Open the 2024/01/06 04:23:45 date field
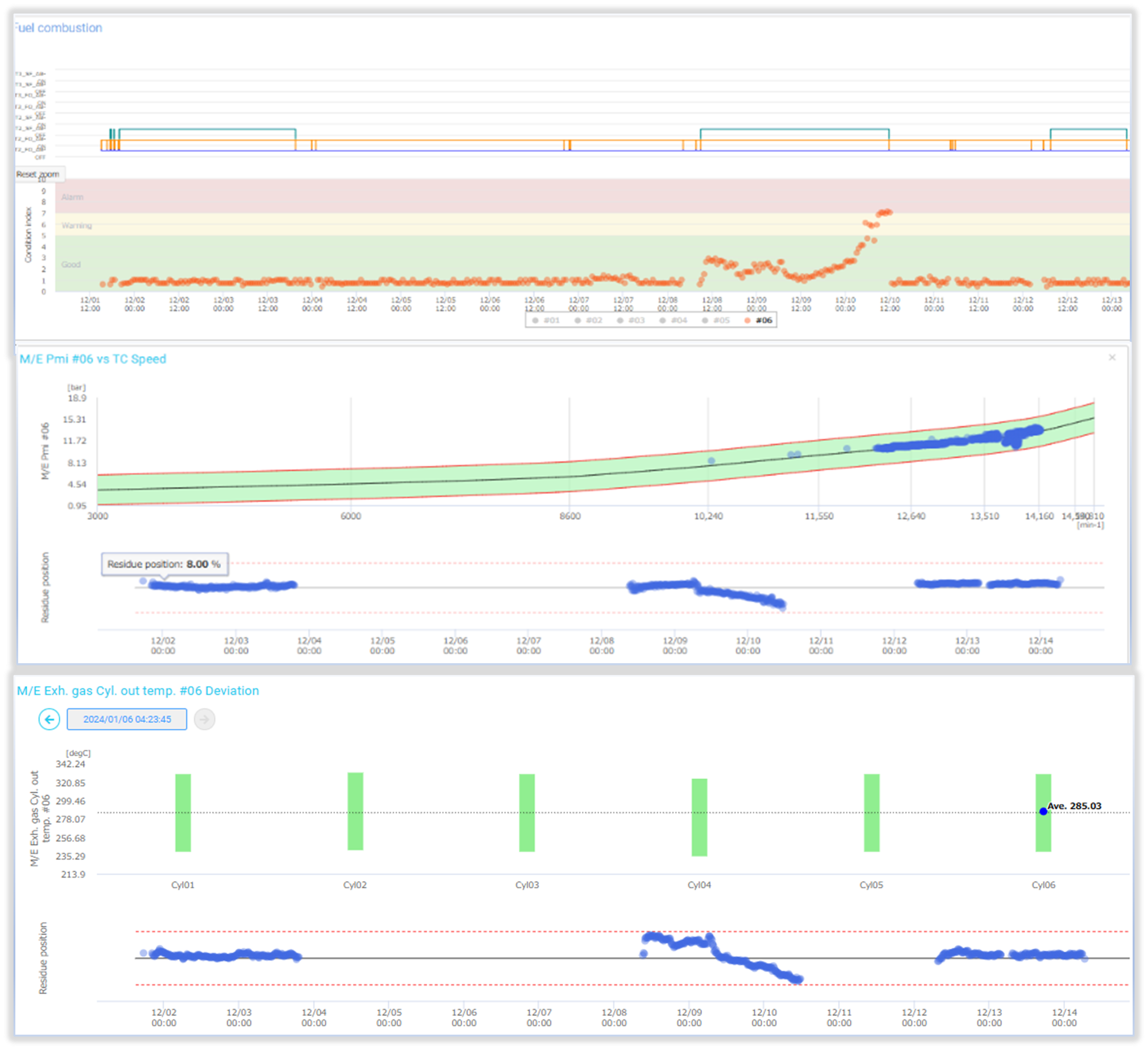Viewport: 1148px width, 1050px height. click(127, 720)
